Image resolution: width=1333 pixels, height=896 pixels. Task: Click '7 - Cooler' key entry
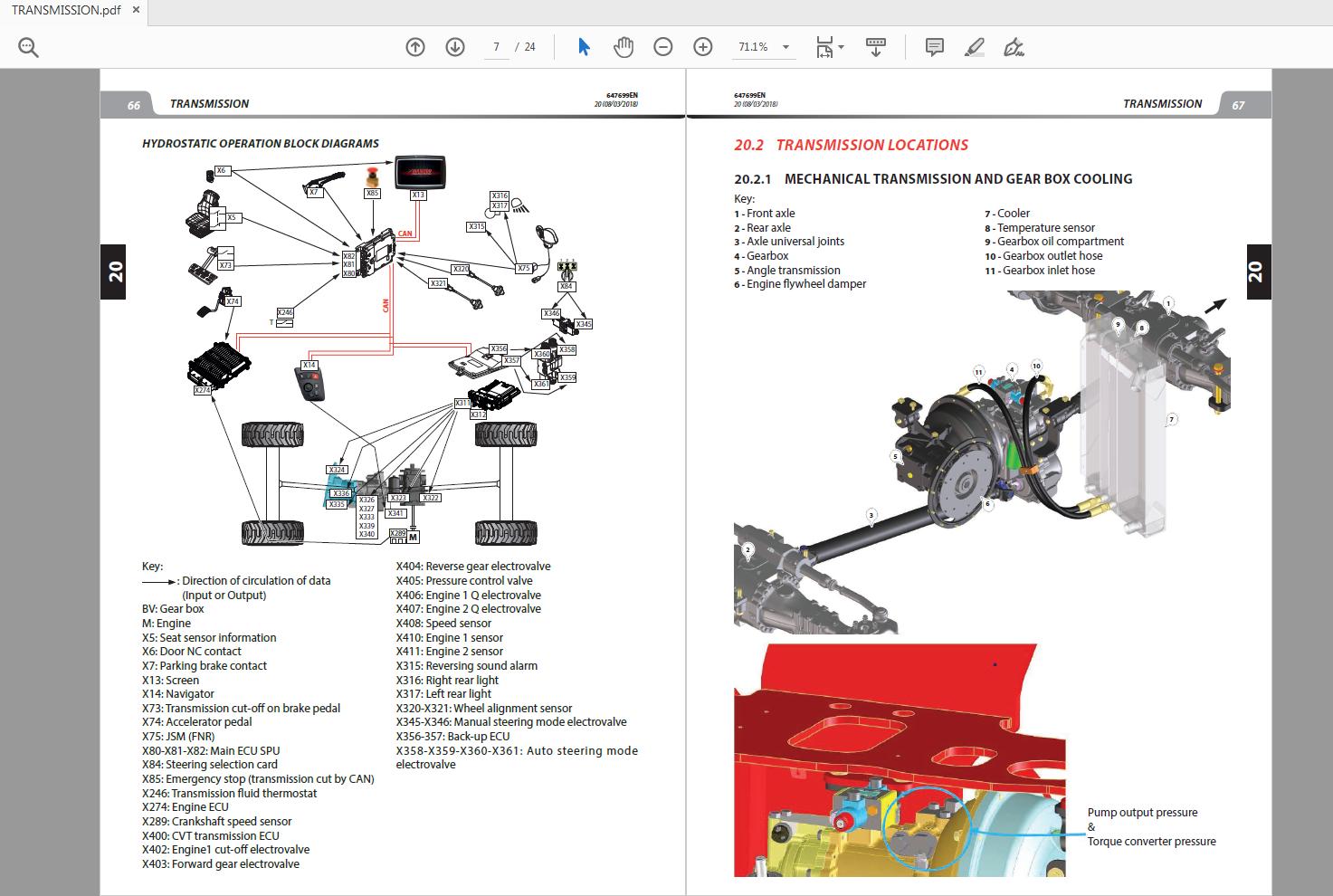(x=1007, y=214)
